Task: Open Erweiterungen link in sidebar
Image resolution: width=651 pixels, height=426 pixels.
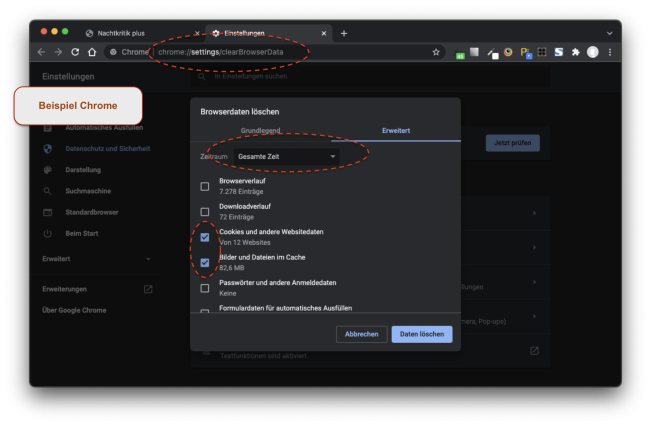Action: point(65,289)
